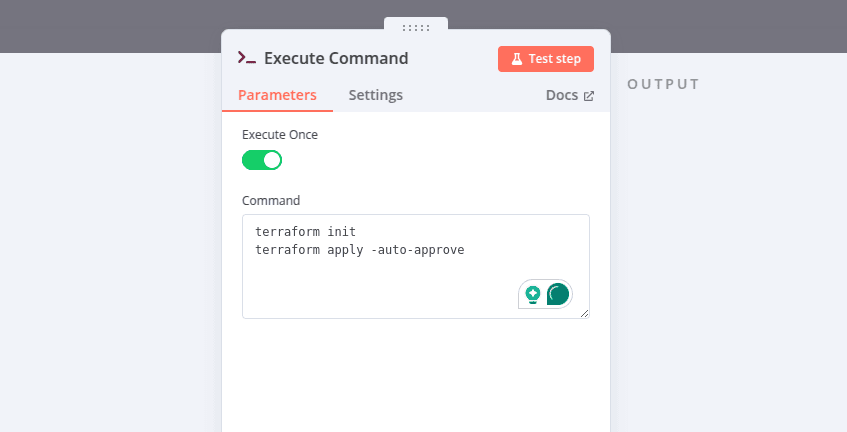Place cursor on the 'terraform init' line

pos(299,232)
